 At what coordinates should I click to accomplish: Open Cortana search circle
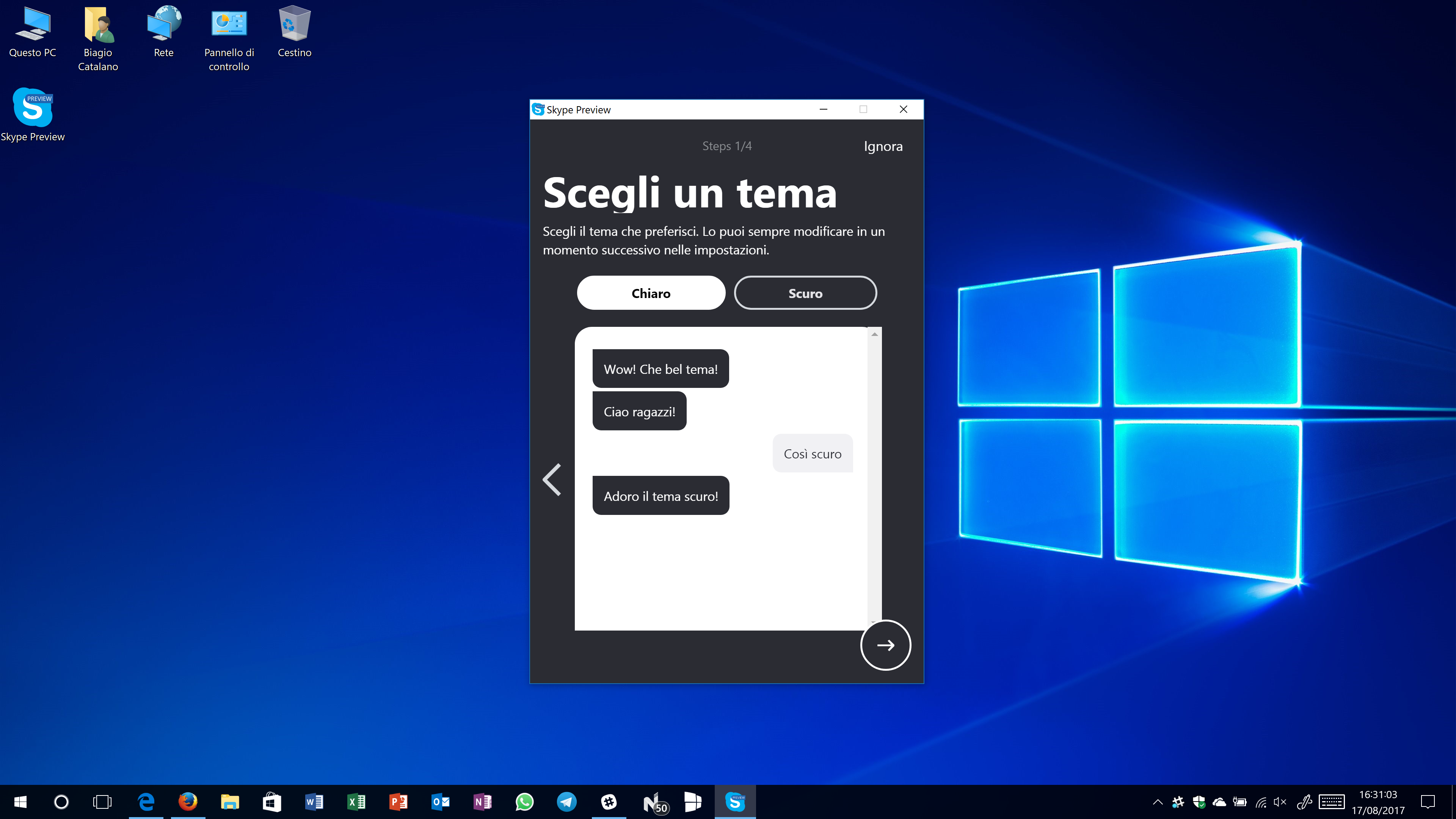(61, 802)
